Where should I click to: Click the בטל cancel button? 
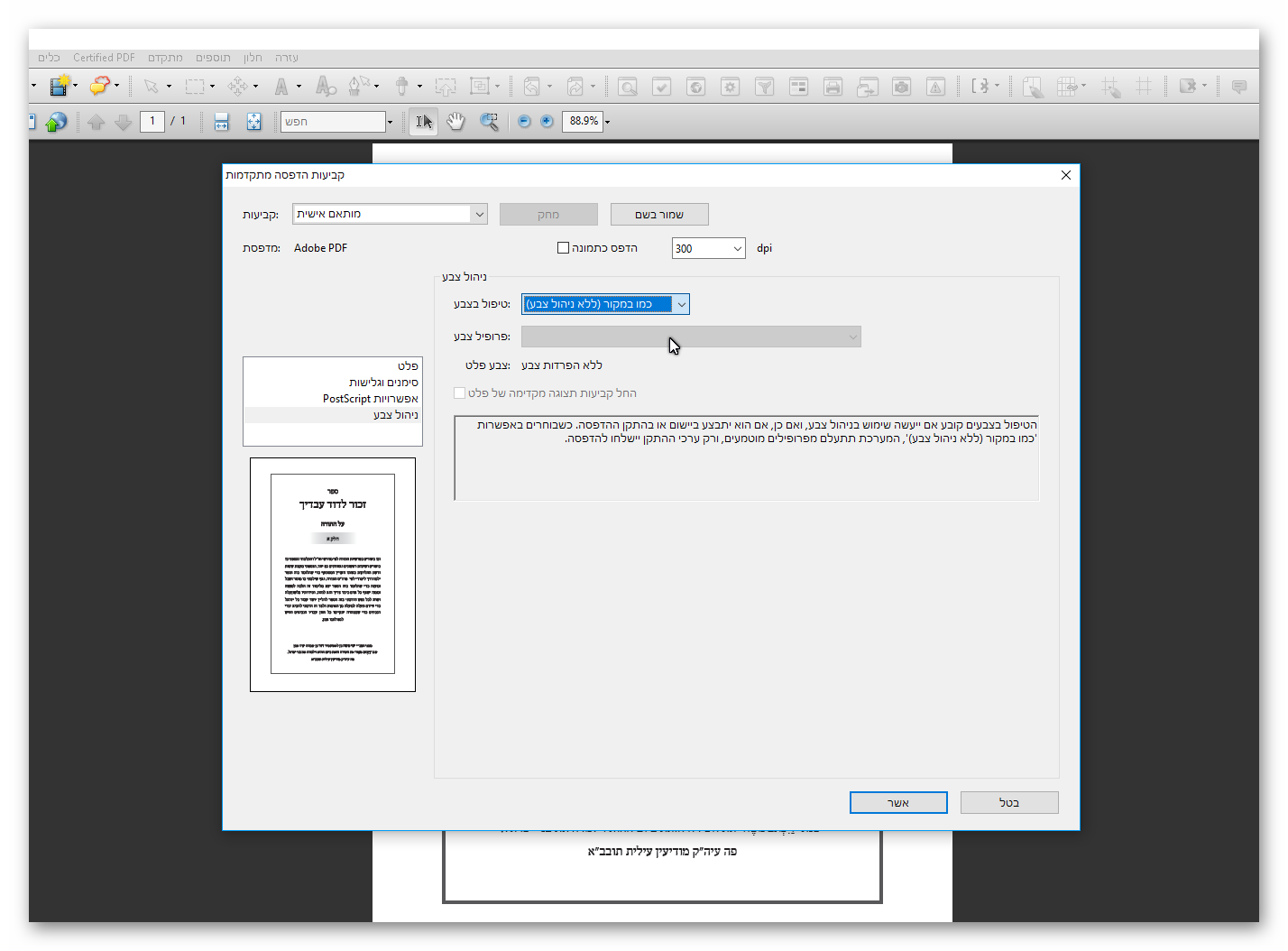1009,803
